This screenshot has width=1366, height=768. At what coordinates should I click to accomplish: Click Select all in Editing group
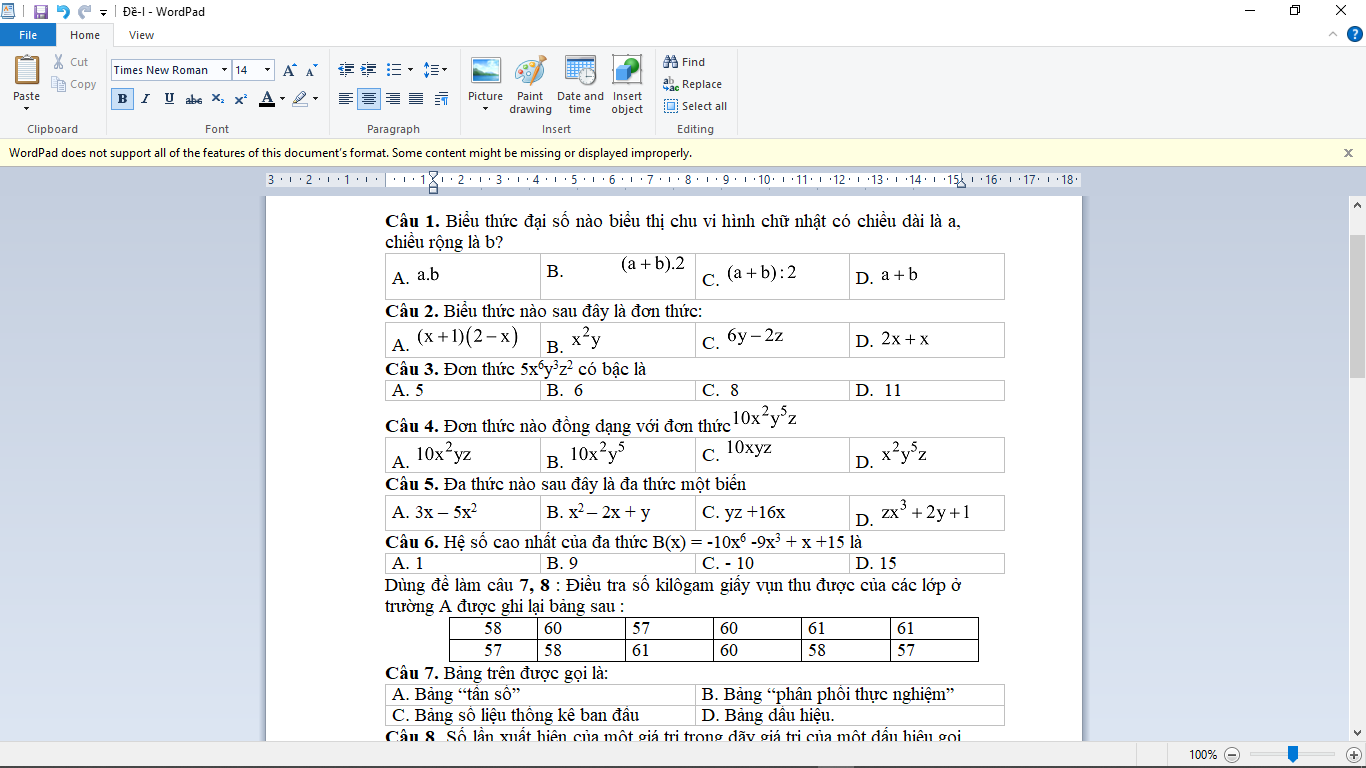click(695, 106)
